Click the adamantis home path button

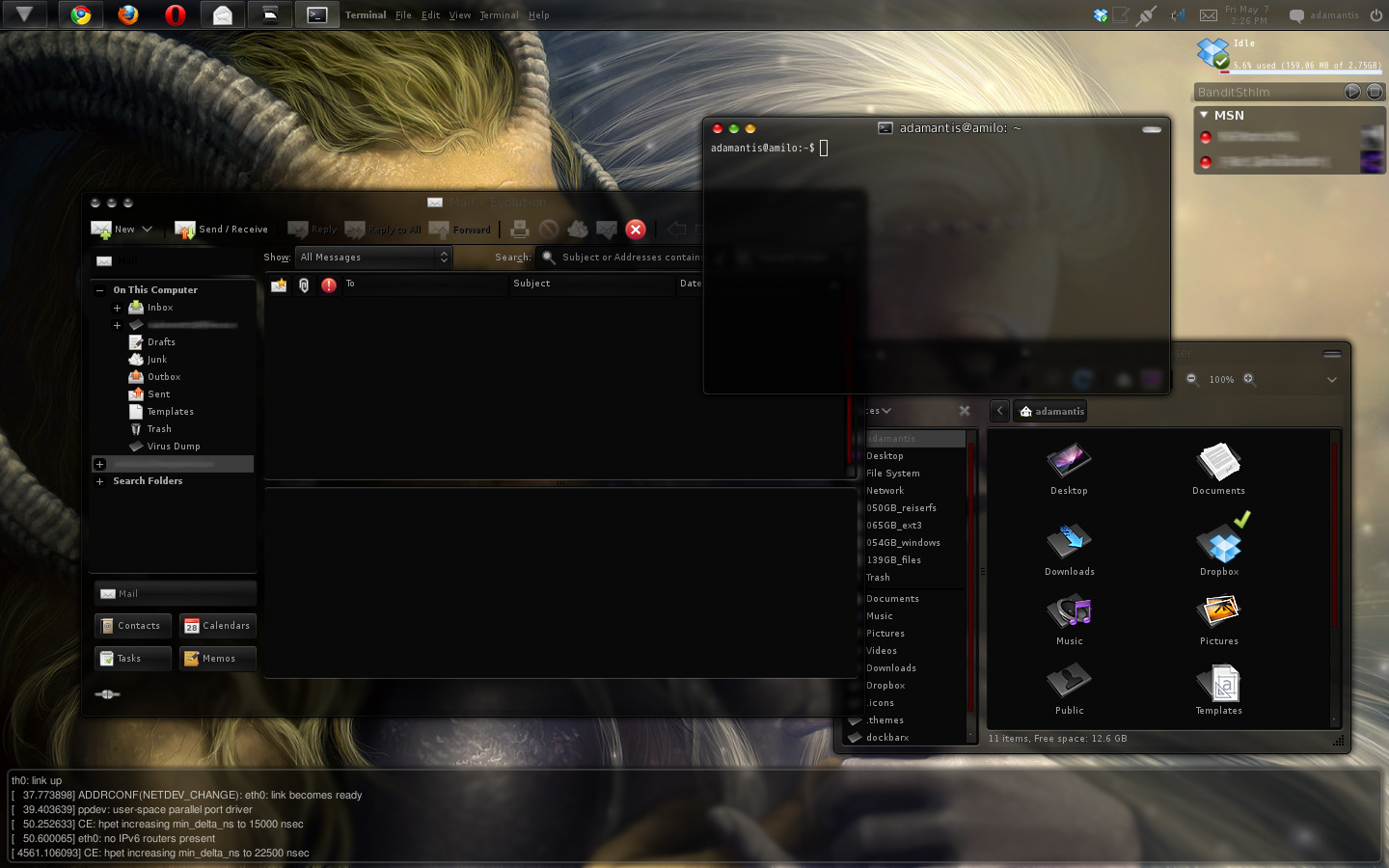point(1050,411)
